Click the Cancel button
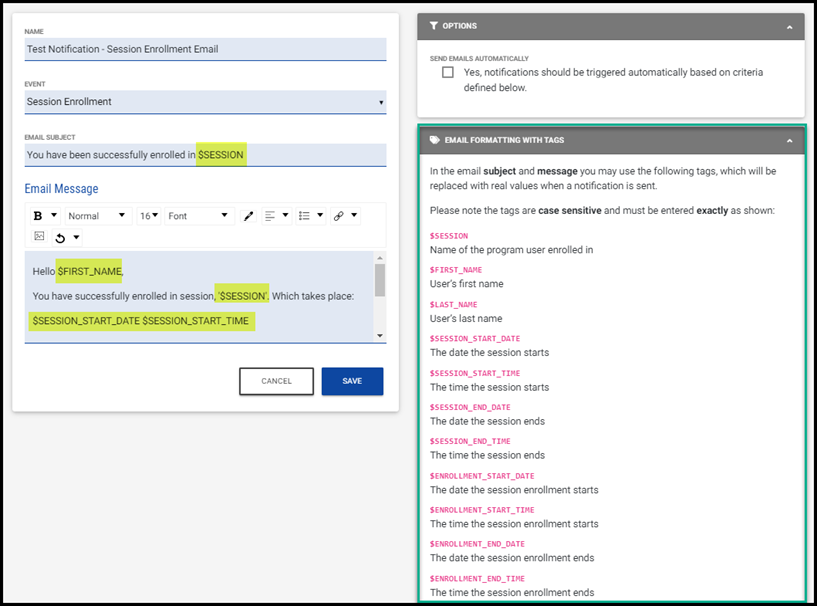This screenshot has width=817, height=606. pyautogui.click(x=276, y=381)
